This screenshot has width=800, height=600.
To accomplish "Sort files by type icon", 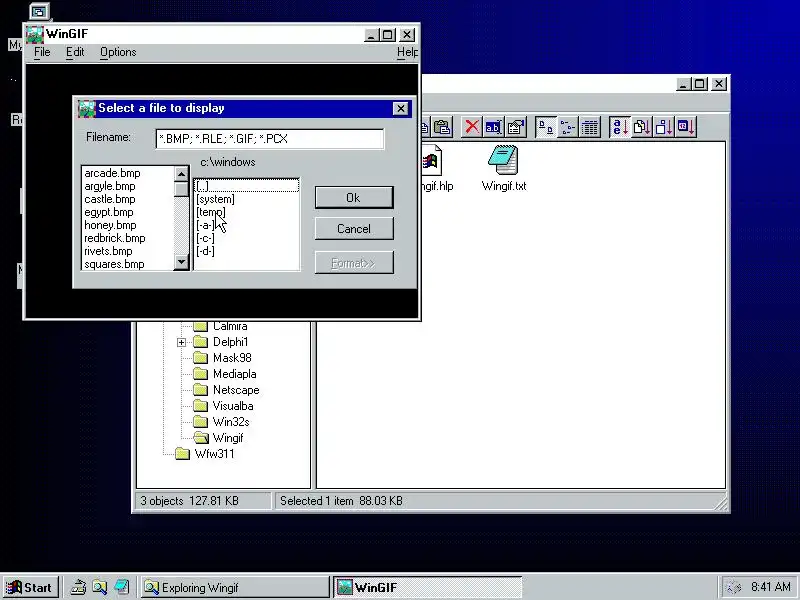I will [x=641, y=127].
